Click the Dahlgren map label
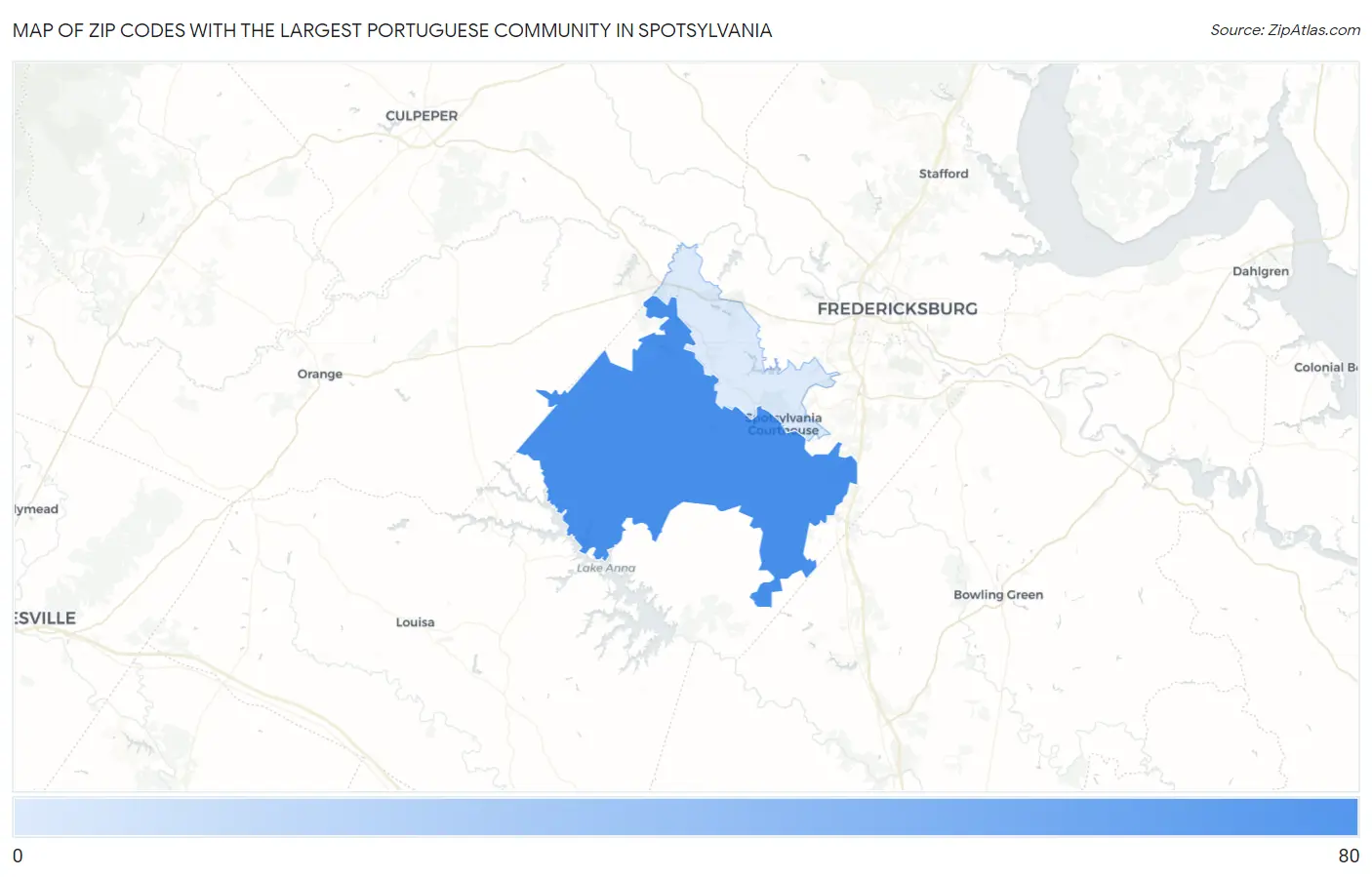This screenshot has width=1372, height=877. (1260, 271)
